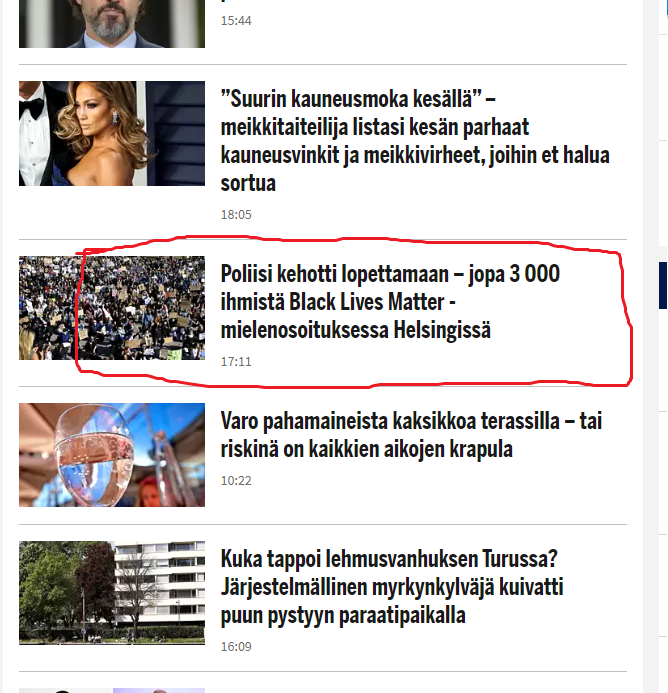This screenshot has width=668, height=693.
Task: Click the 16:09 timestamp
Action: [x=236, y=647]
